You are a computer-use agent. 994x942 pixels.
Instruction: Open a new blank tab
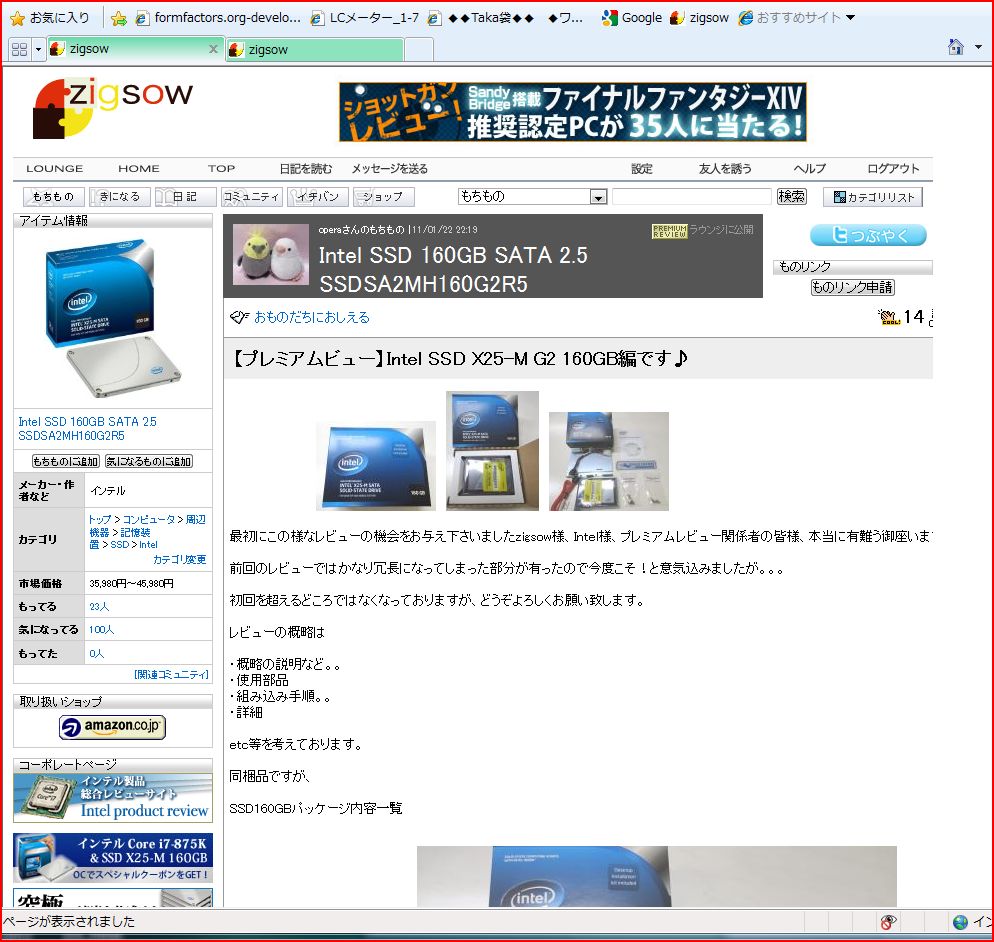click(x=418, y=49)
